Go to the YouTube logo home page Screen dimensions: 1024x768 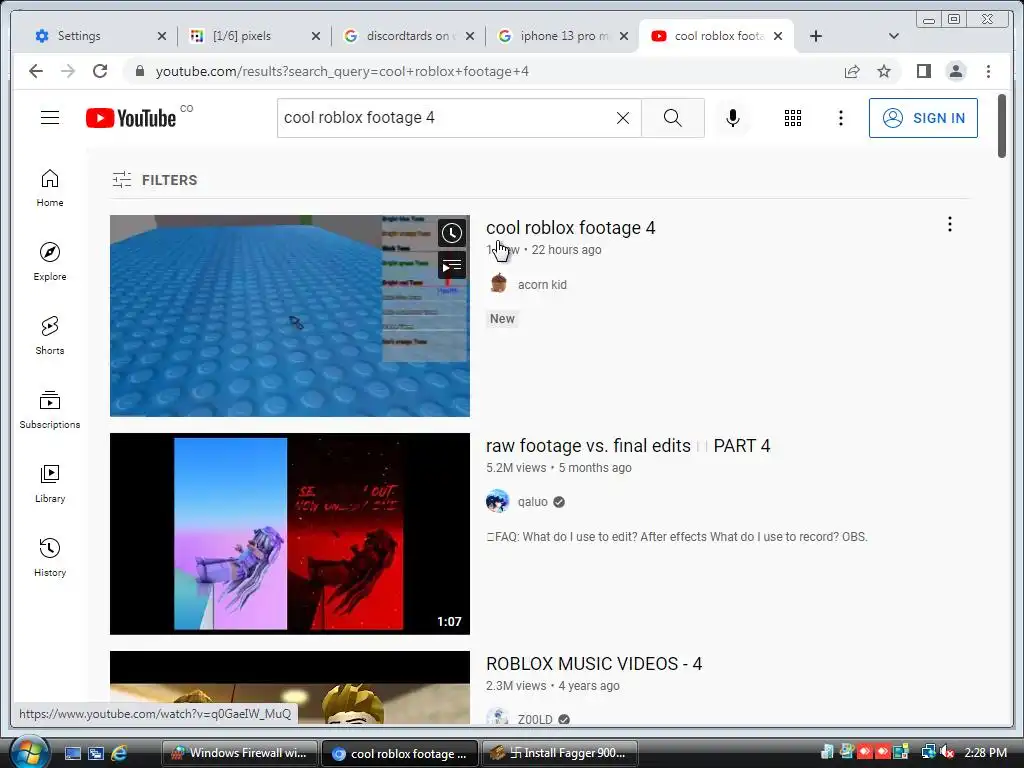click(131, 118)
